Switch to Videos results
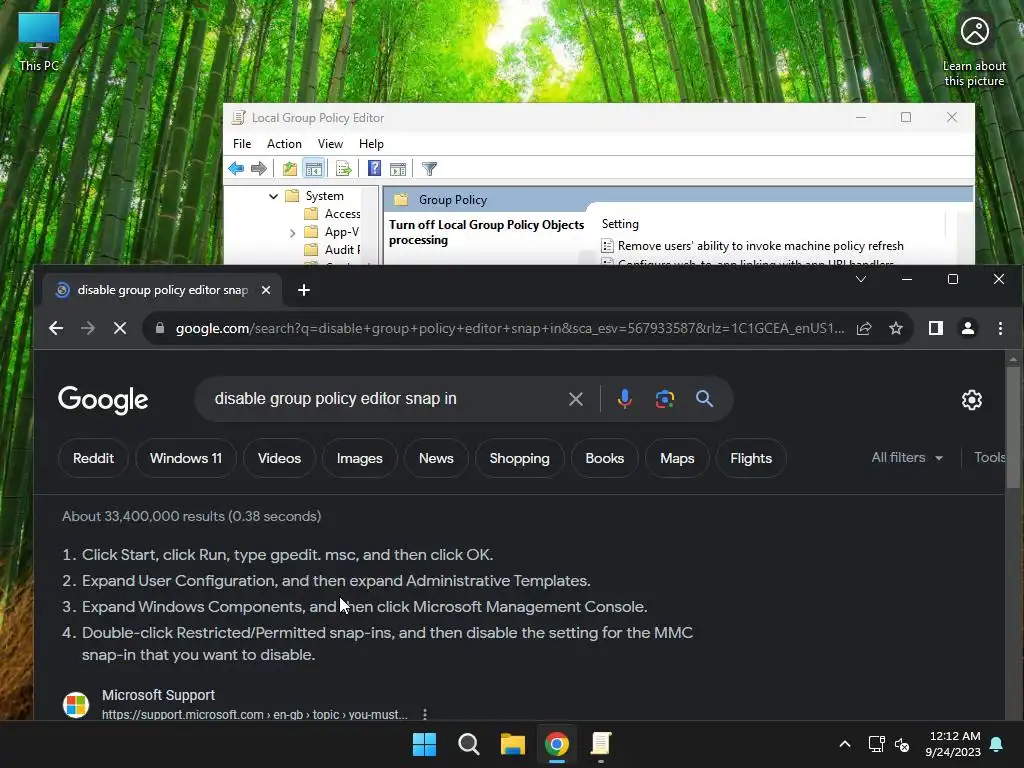 tap(280, 458)
